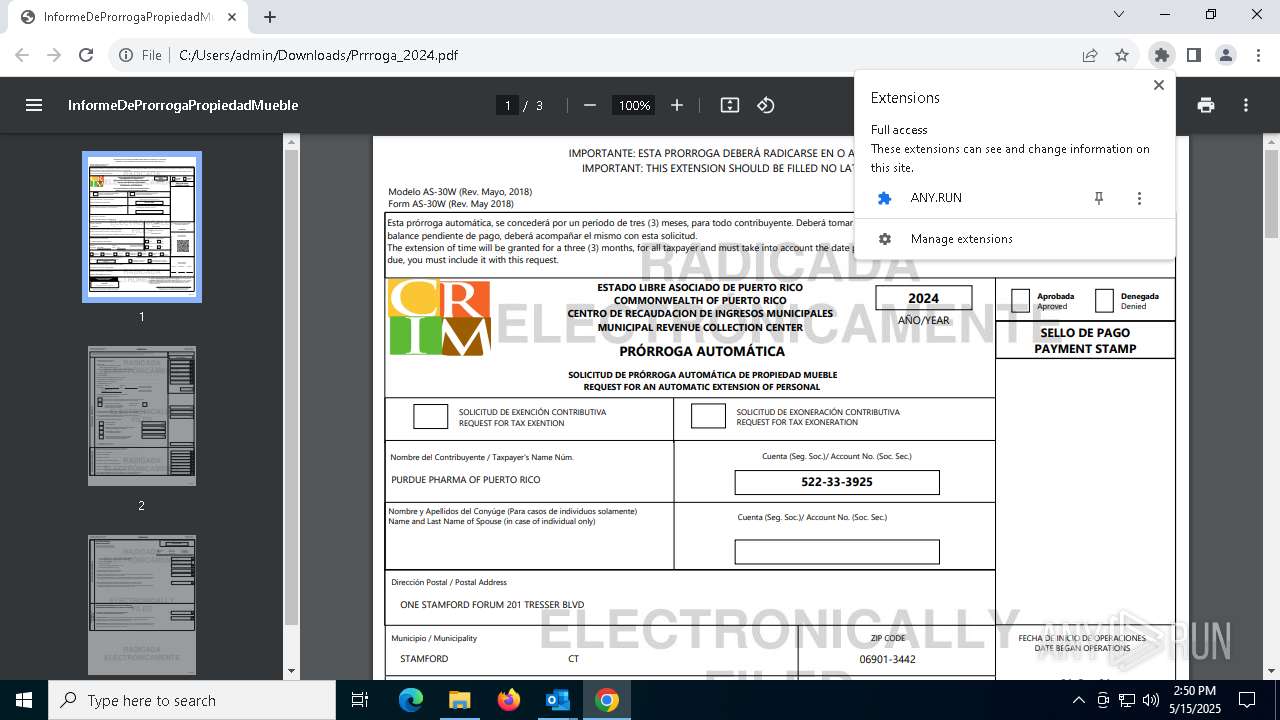Toggle the Chrome side panel

(x=1194, y=55)
